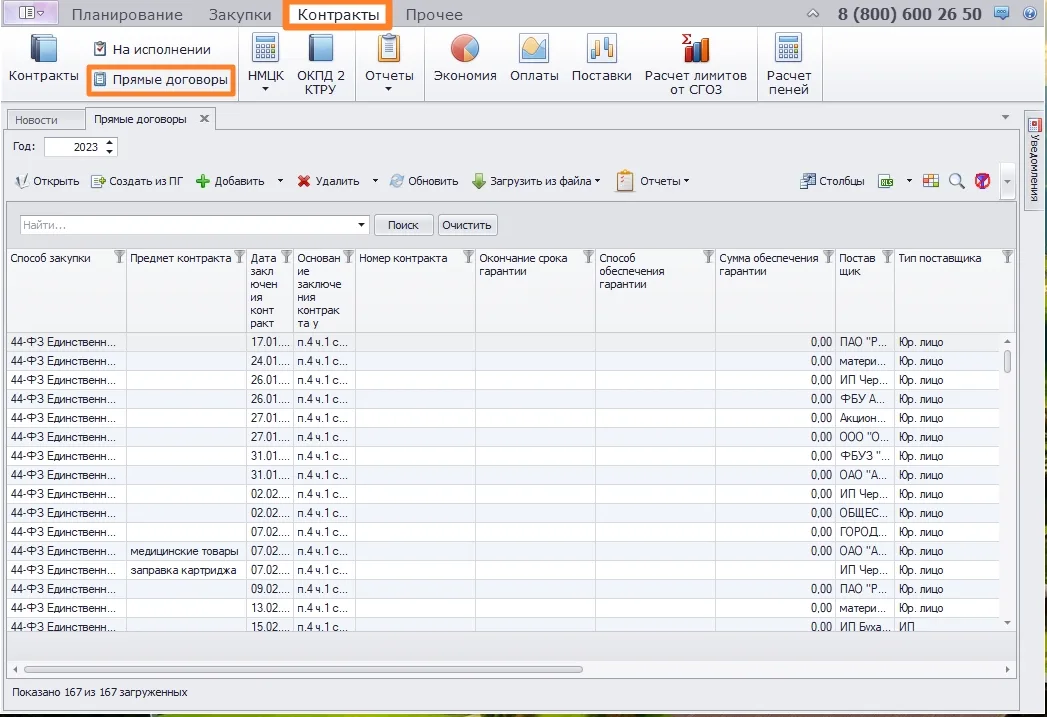Click the Обновить refresh button
Viewport: 1047px width, 717px height.
pos(424,181)
